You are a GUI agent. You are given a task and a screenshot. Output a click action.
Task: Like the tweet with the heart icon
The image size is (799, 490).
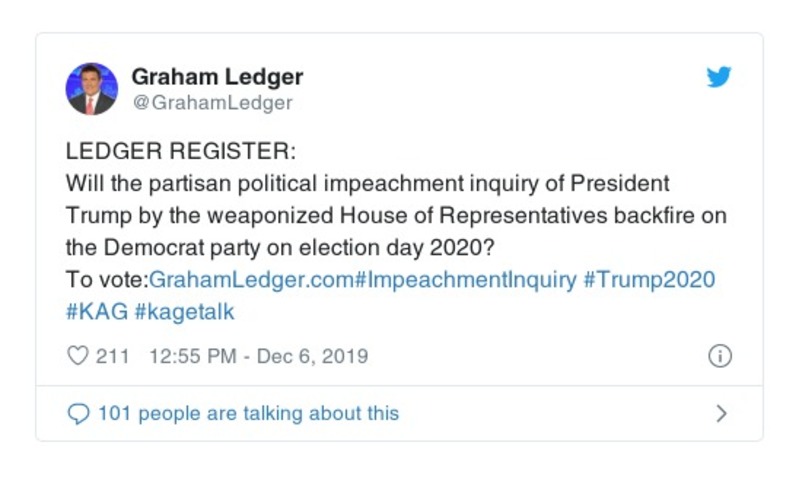[77, 356]
